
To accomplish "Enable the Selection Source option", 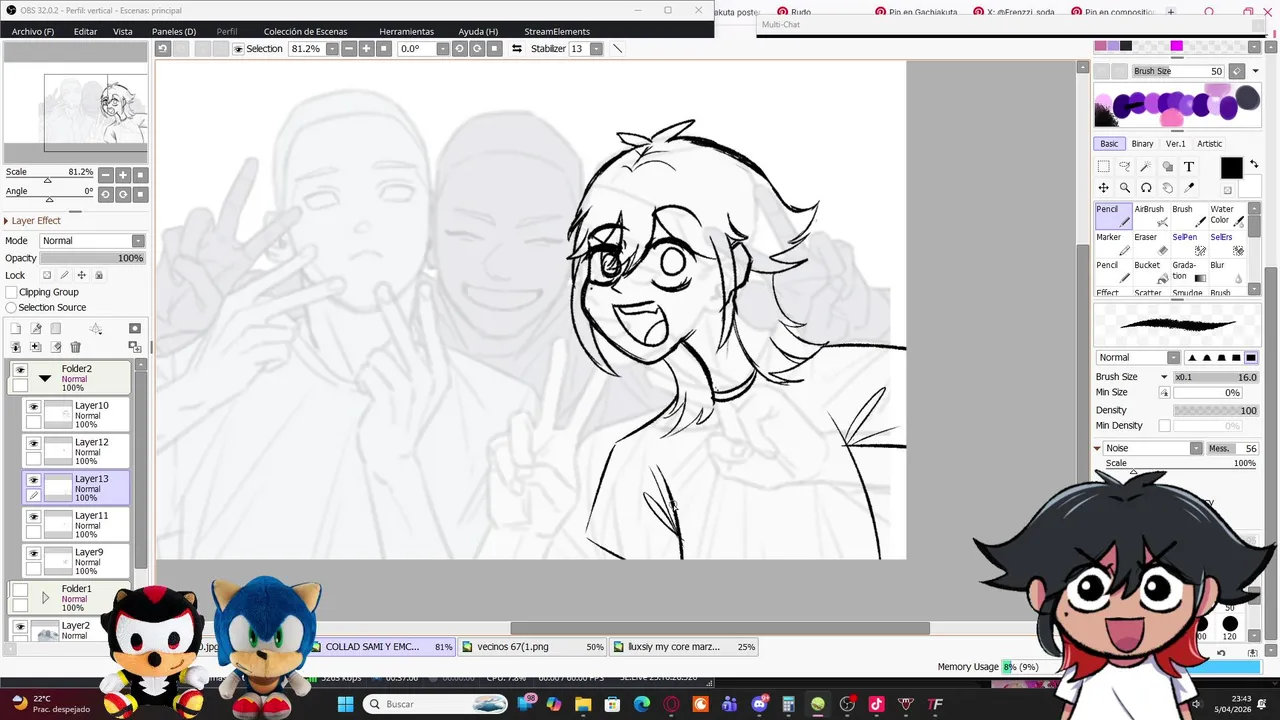I will click(x=11, y=307).
